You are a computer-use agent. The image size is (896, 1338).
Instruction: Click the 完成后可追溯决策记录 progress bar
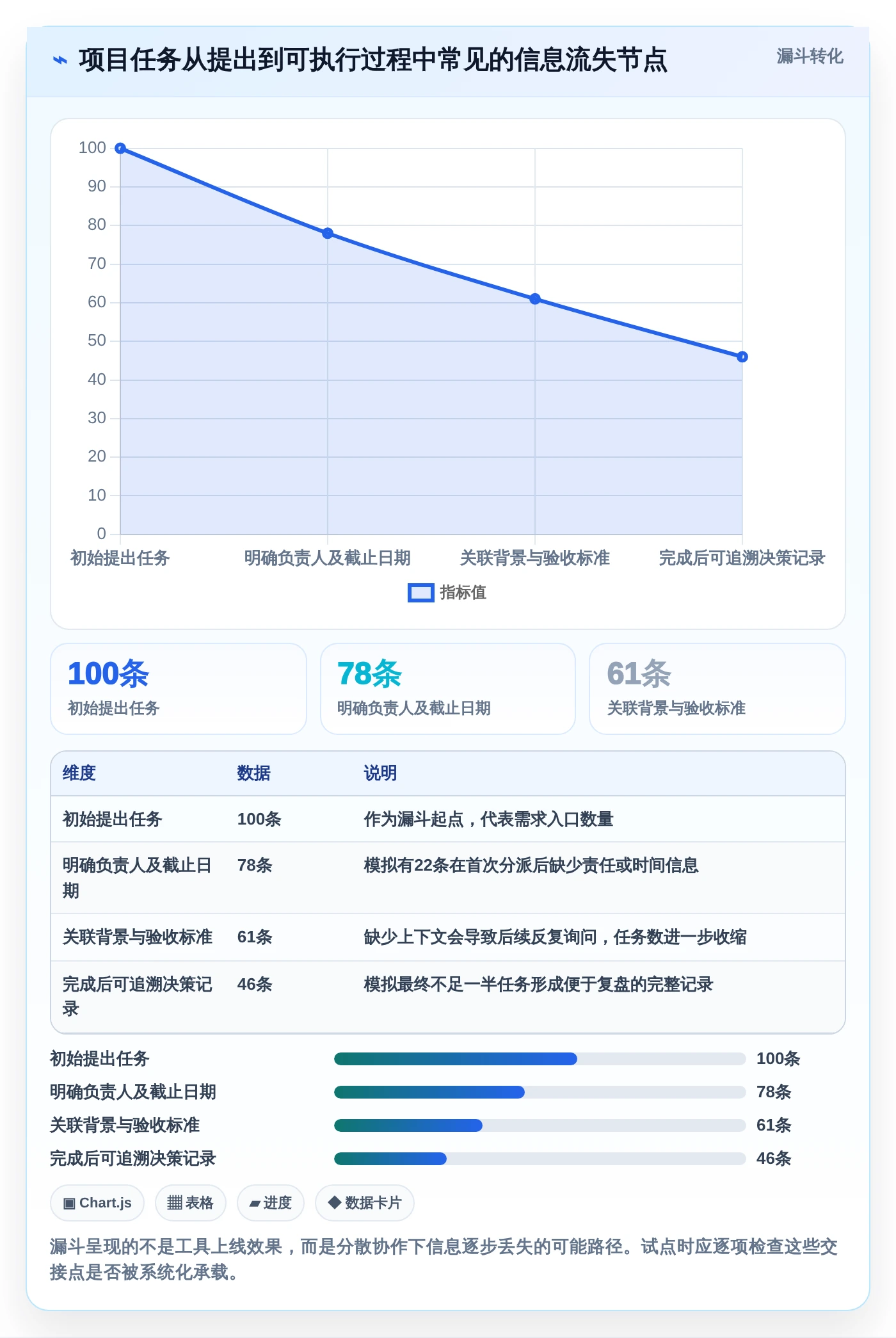(540, 1159)
